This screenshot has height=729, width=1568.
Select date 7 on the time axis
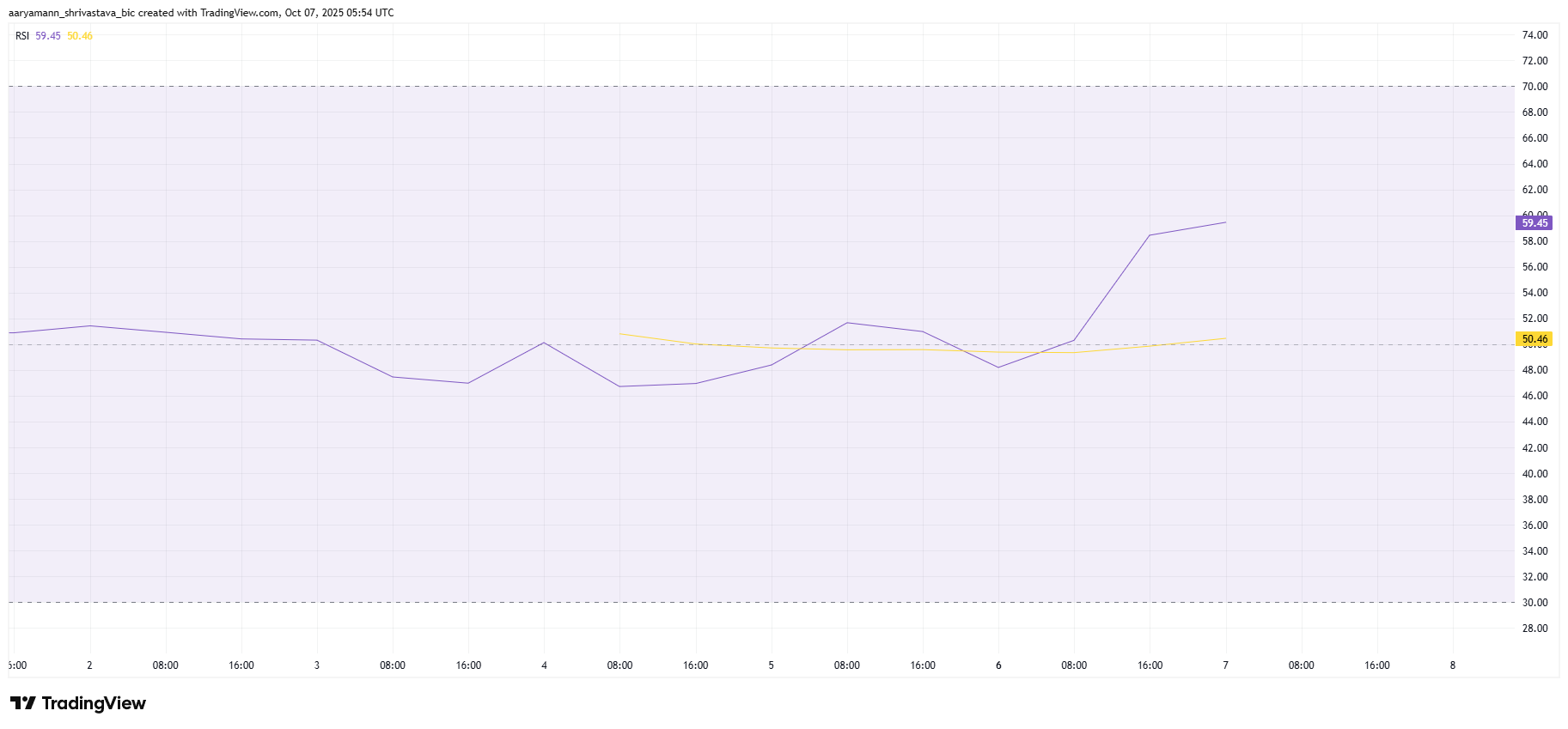(x=1225, y=665)
